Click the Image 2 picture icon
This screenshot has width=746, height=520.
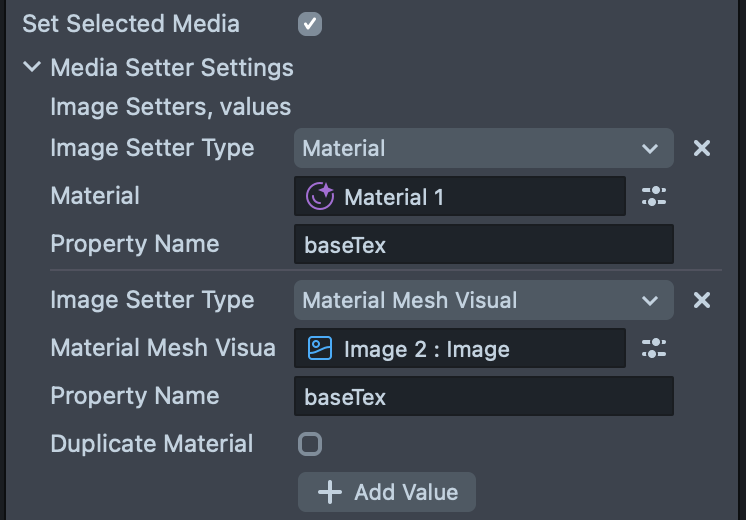coord(319,348)
